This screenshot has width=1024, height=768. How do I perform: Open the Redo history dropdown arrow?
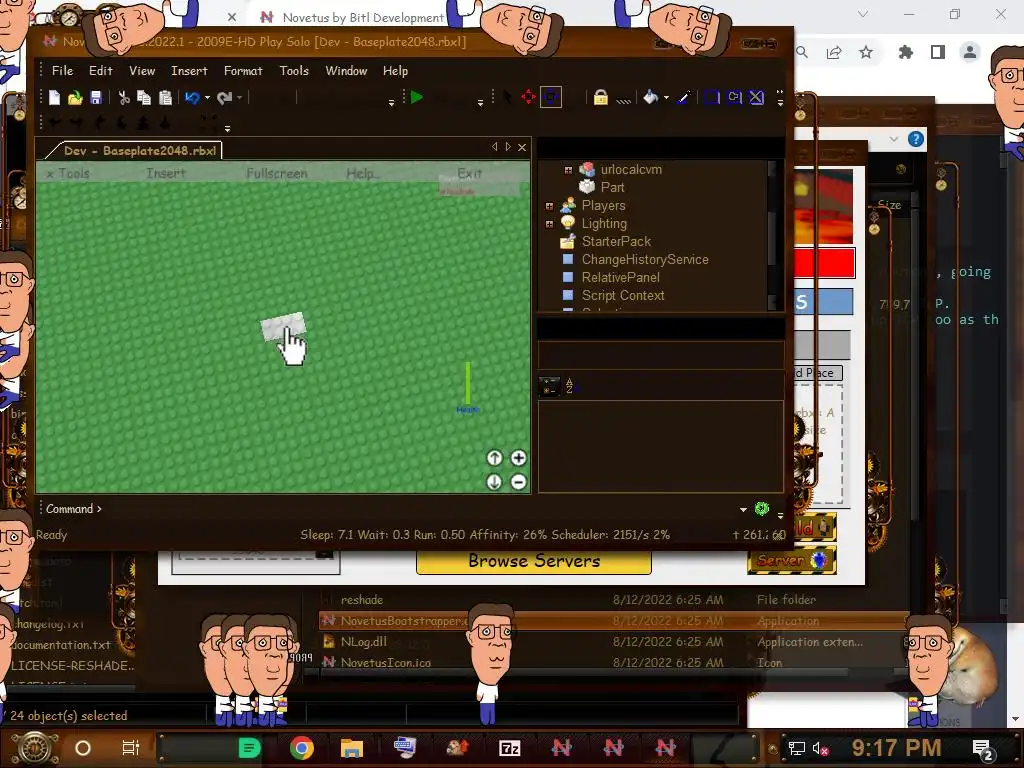(x=240, y=98)
